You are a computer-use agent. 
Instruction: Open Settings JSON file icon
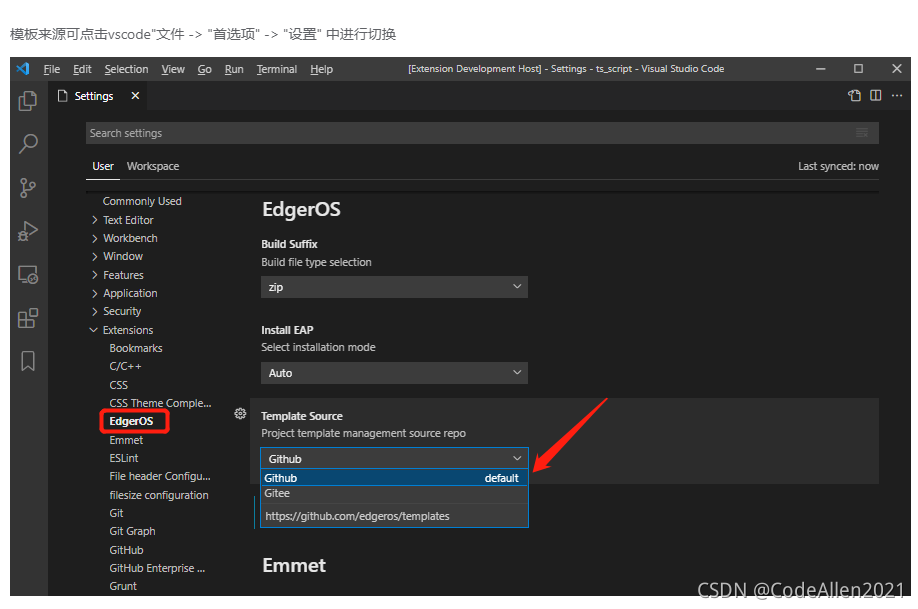pyautogui.click(x=854, y=95)
